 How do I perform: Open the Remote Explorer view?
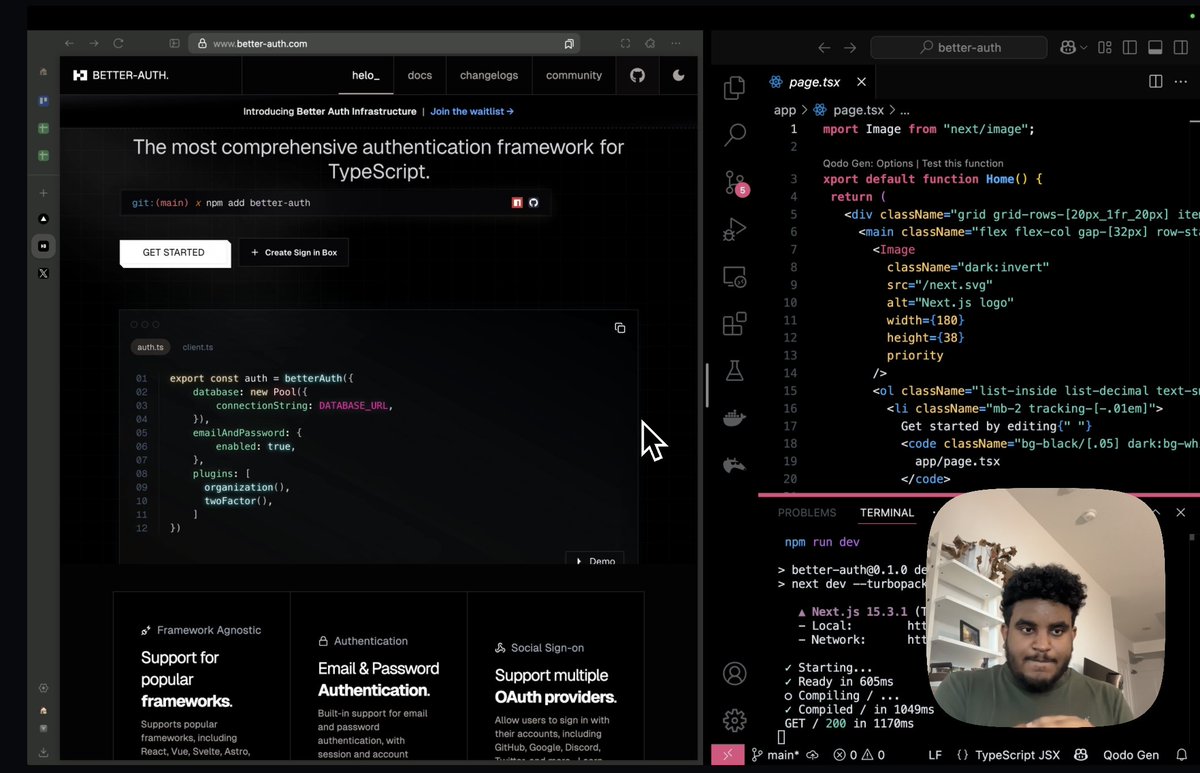coord(734,277)
